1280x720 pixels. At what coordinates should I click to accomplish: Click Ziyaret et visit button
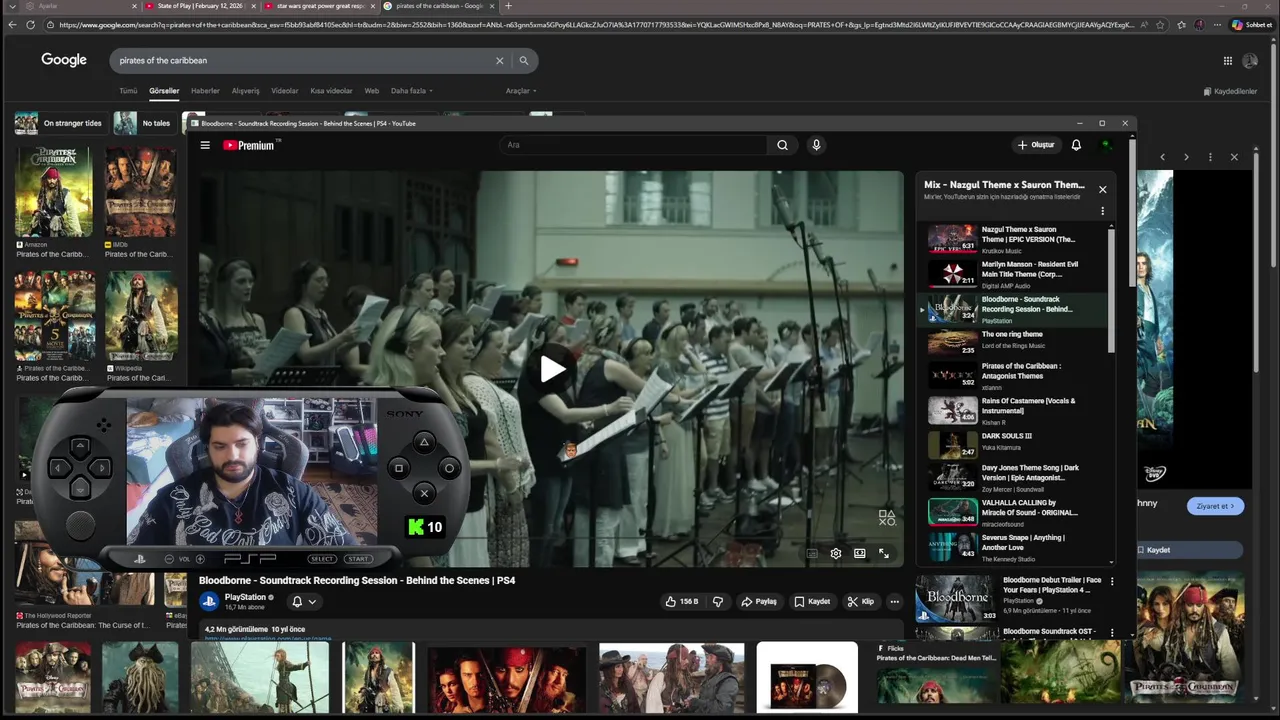1216,506
